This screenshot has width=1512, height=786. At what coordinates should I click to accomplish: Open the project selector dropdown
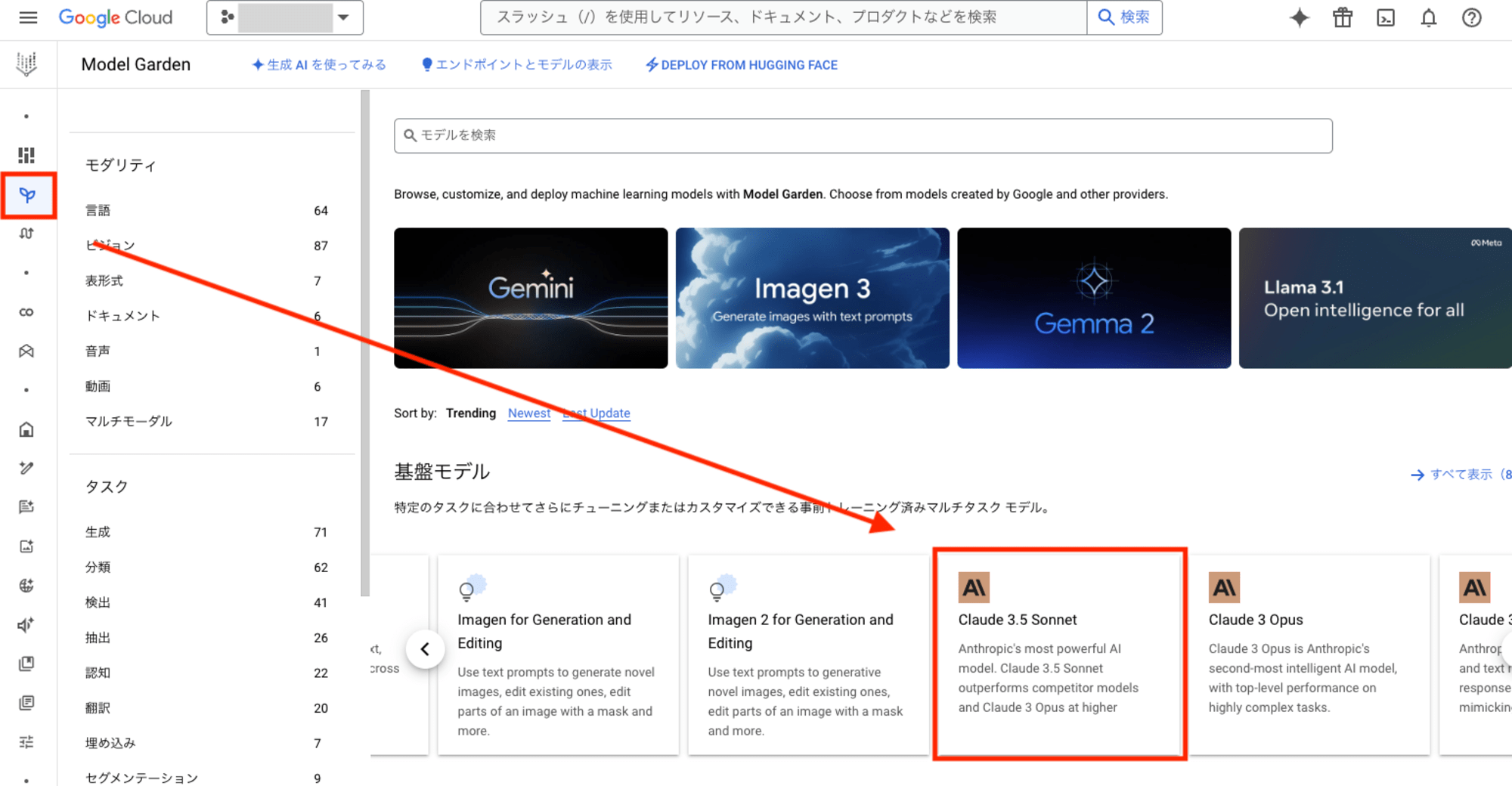(285, 17)
